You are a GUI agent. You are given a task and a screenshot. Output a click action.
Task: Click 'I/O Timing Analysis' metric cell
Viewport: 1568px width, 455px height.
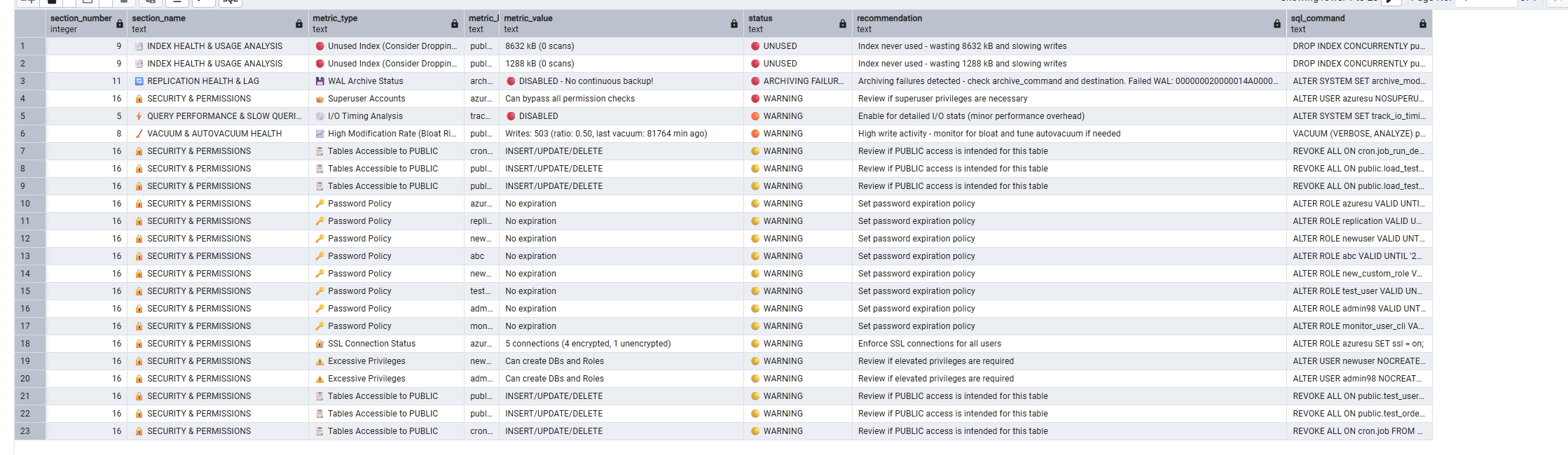point(386,116)
